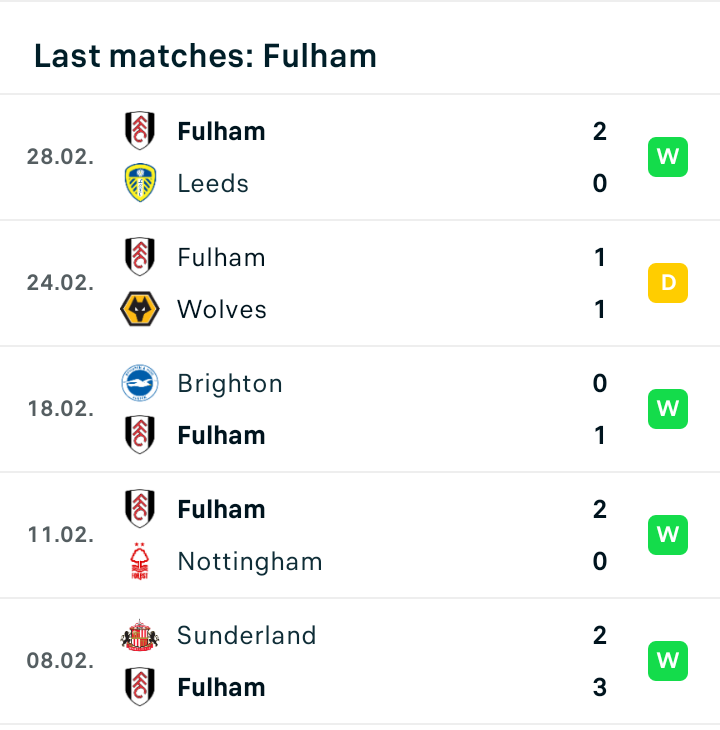Viewport: 720px width, 730px height.
Task: Open the Sunderland team name link
Action: click(247, 635)
